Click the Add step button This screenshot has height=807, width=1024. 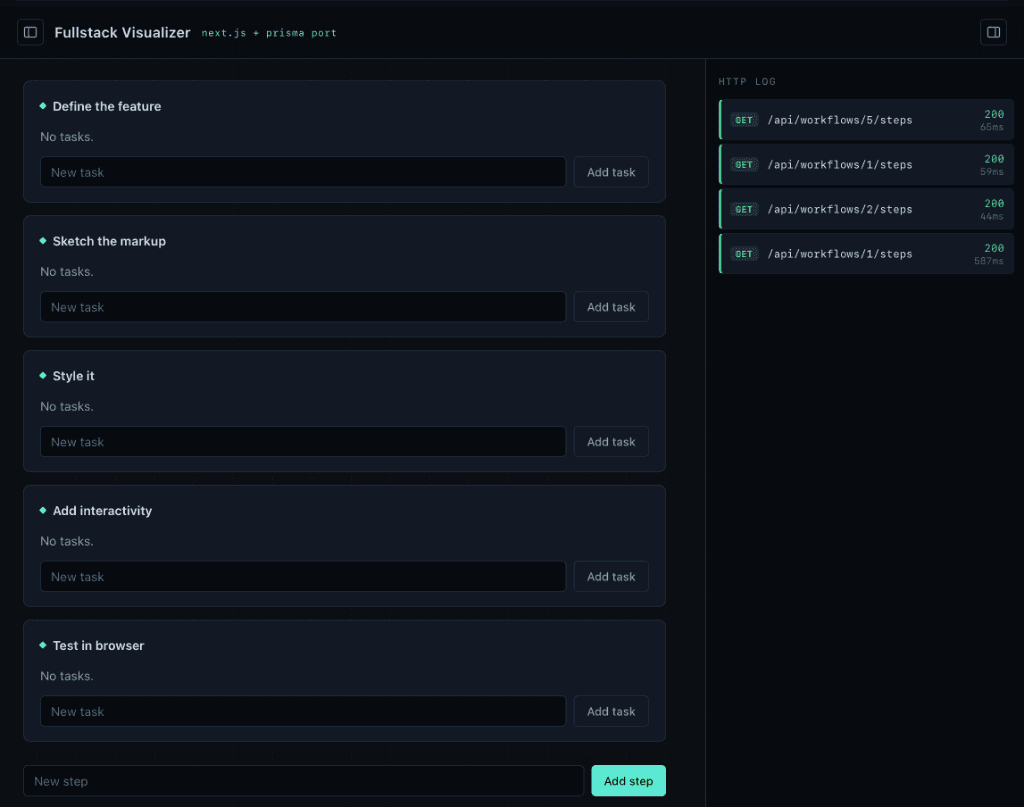tap(628, 781)
